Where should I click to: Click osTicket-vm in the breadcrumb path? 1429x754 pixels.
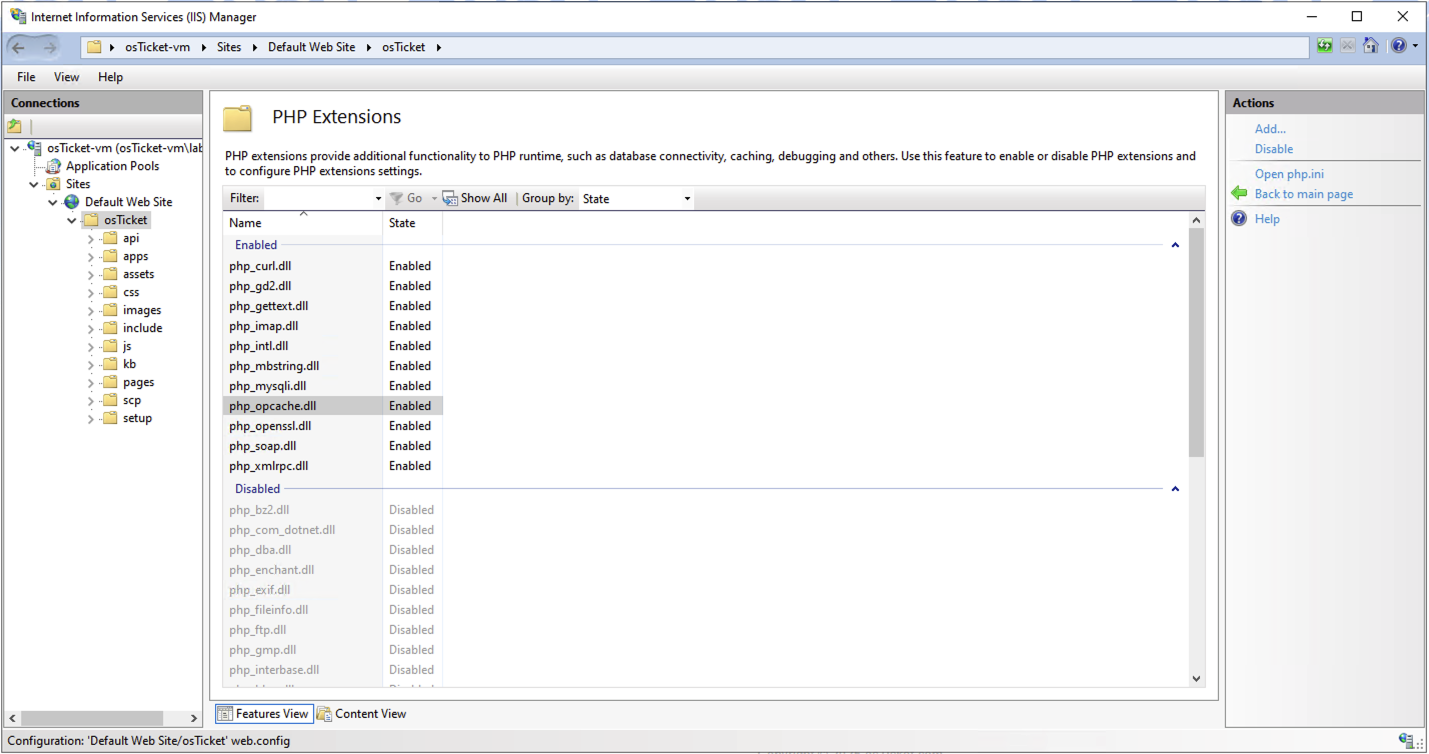click(157, 47)
